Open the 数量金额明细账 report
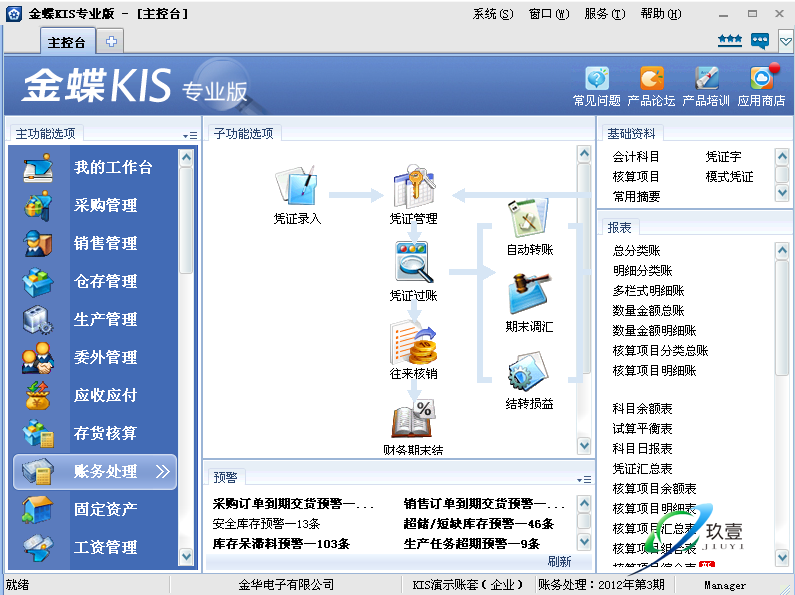The height and width of the screenshot is (595, 795). point(654,330)
